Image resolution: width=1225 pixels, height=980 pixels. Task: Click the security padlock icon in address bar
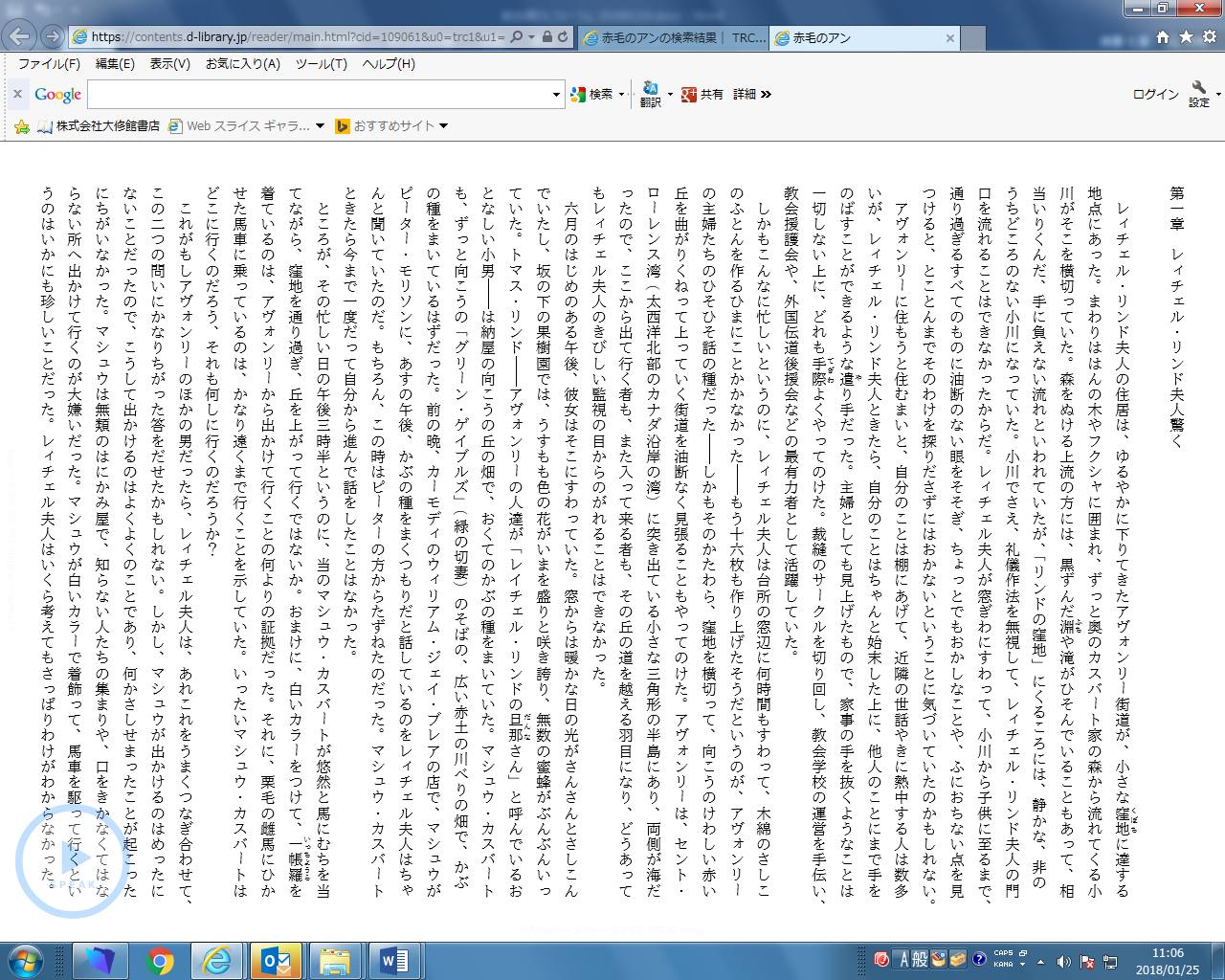click(x=546, y=37)
